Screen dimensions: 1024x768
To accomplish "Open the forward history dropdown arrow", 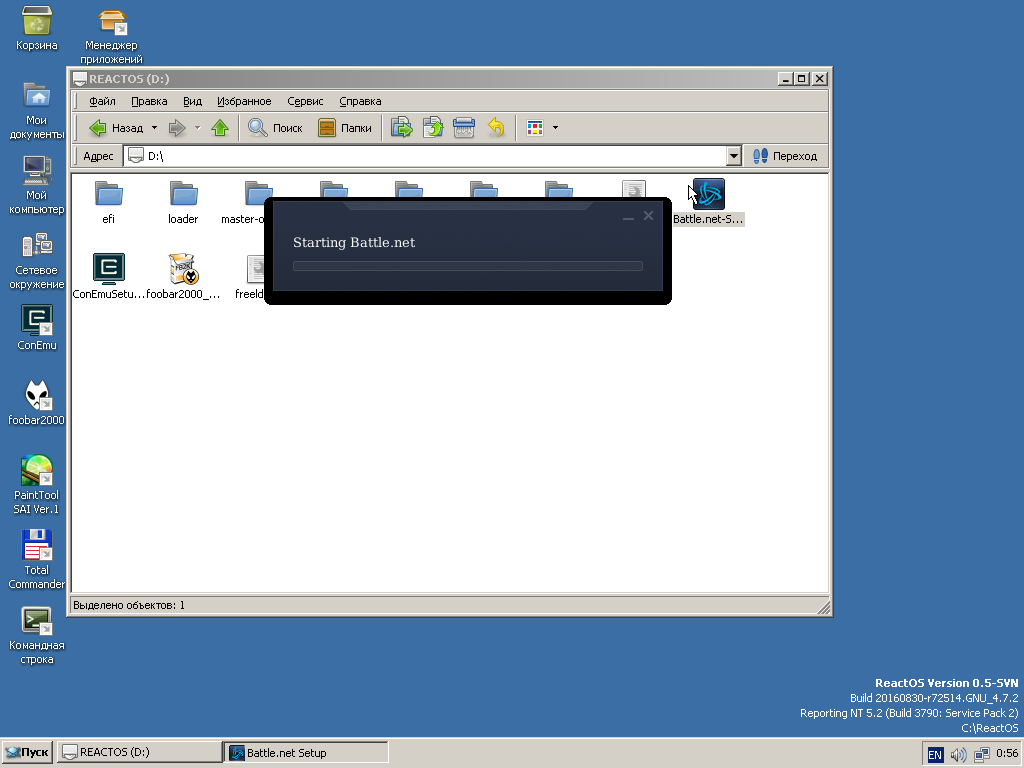I will 197,128.
